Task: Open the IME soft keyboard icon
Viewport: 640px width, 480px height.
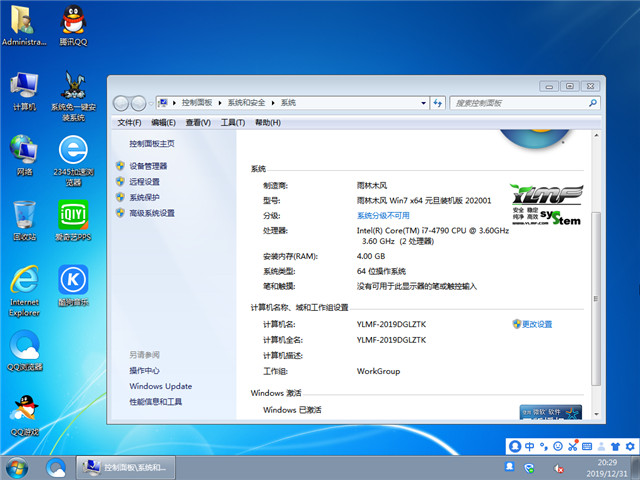Action: 587,447
